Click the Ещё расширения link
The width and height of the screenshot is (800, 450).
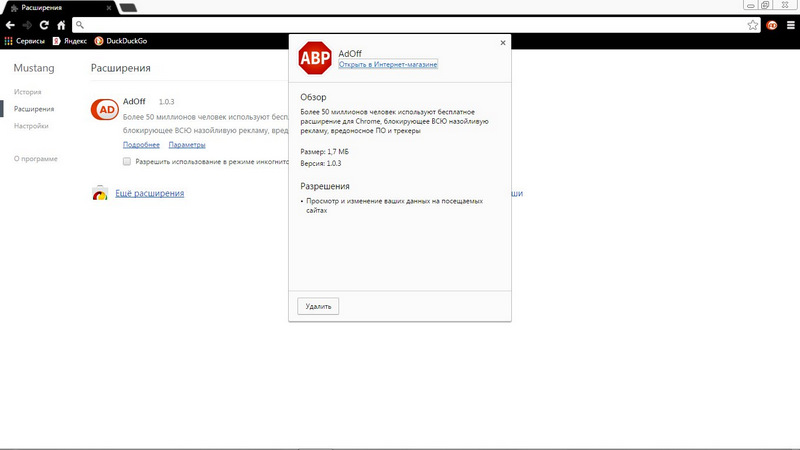click(149, 193)
